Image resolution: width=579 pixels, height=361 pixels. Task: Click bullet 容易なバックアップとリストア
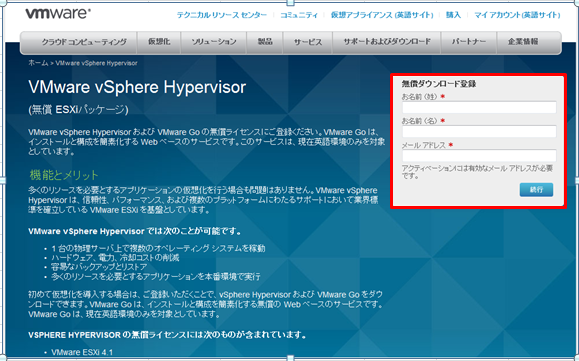coord(99,267)
